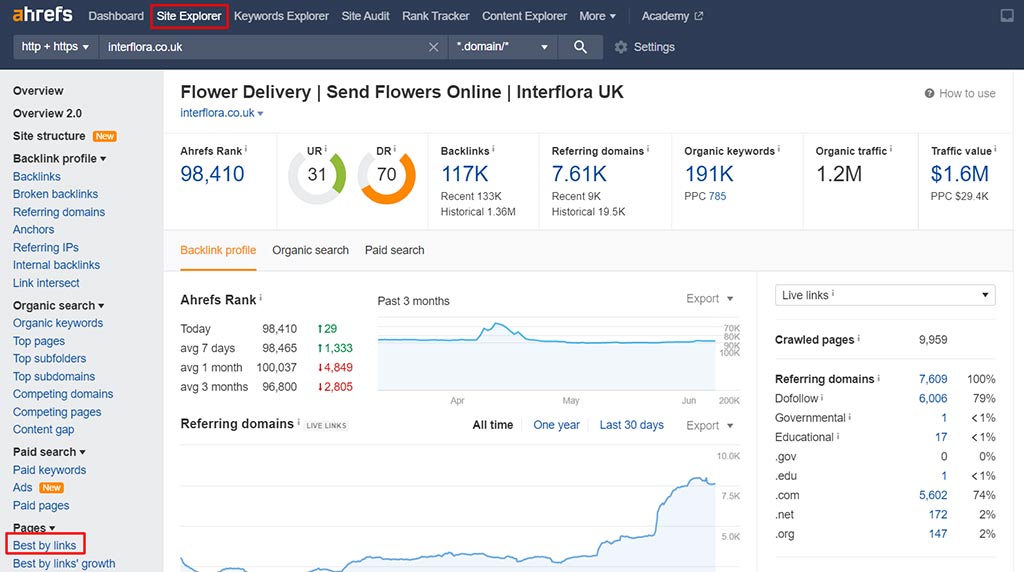Click the .com count 5,602
The height and width of the screenshot is (572, 1024).
coord(933,495)
